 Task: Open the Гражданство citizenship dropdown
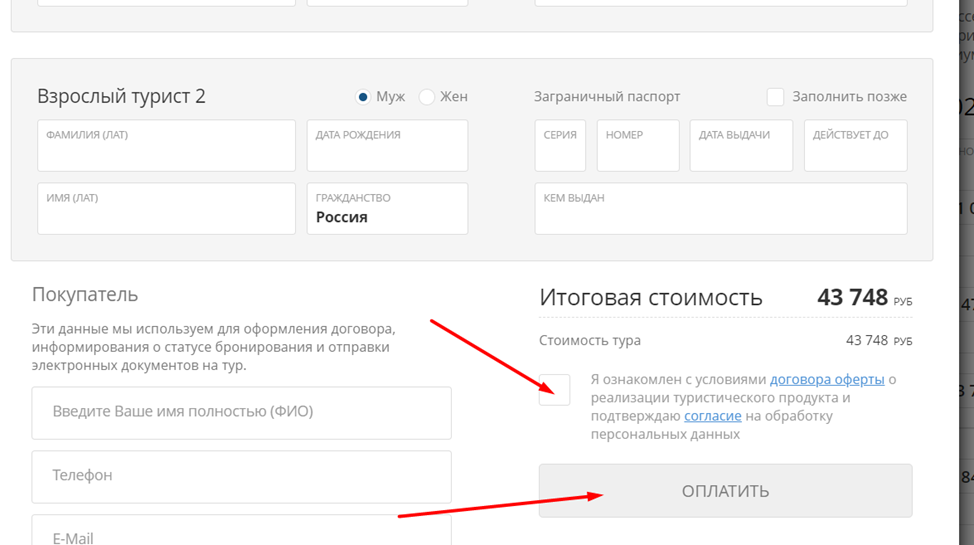click(387, 209)
